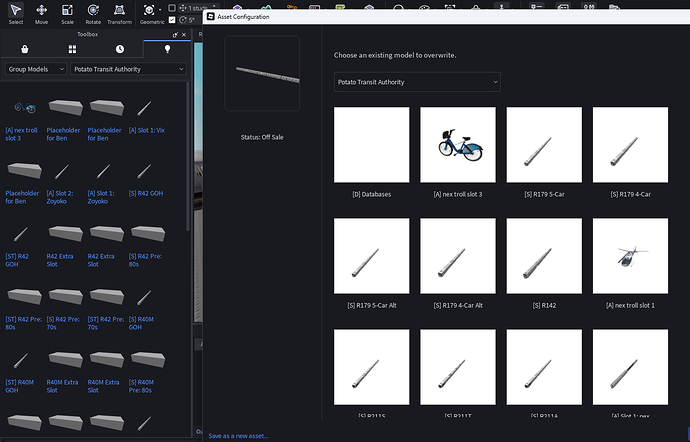Click "Choose an existing model to overwrite." text

pos(395,55)
